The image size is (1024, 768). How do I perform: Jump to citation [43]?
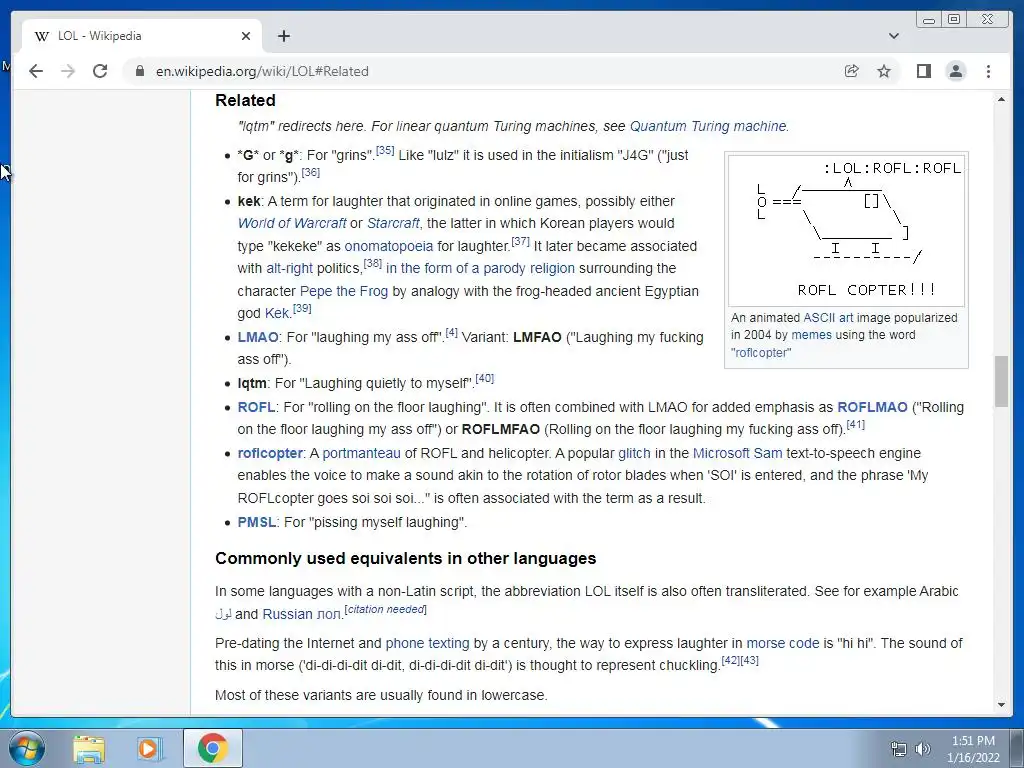[x=750, y=661]
